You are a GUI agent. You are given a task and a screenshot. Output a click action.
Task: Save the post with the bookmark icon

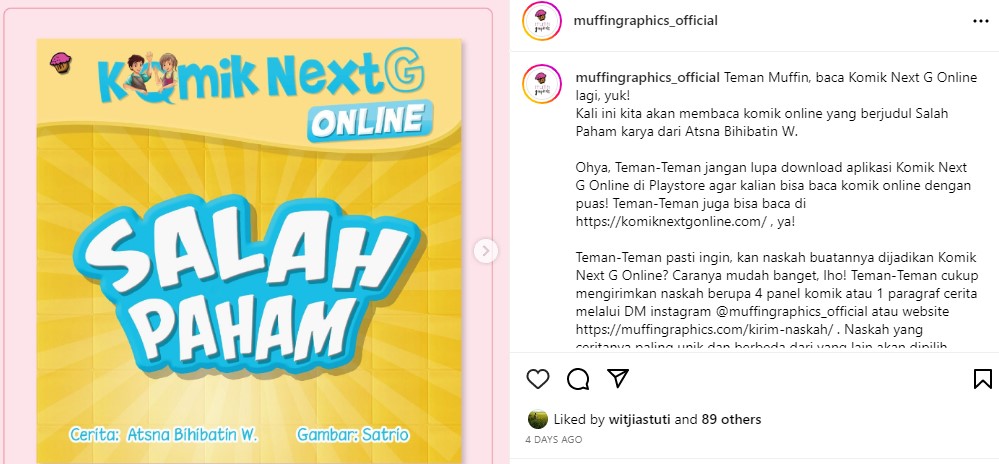982,379
